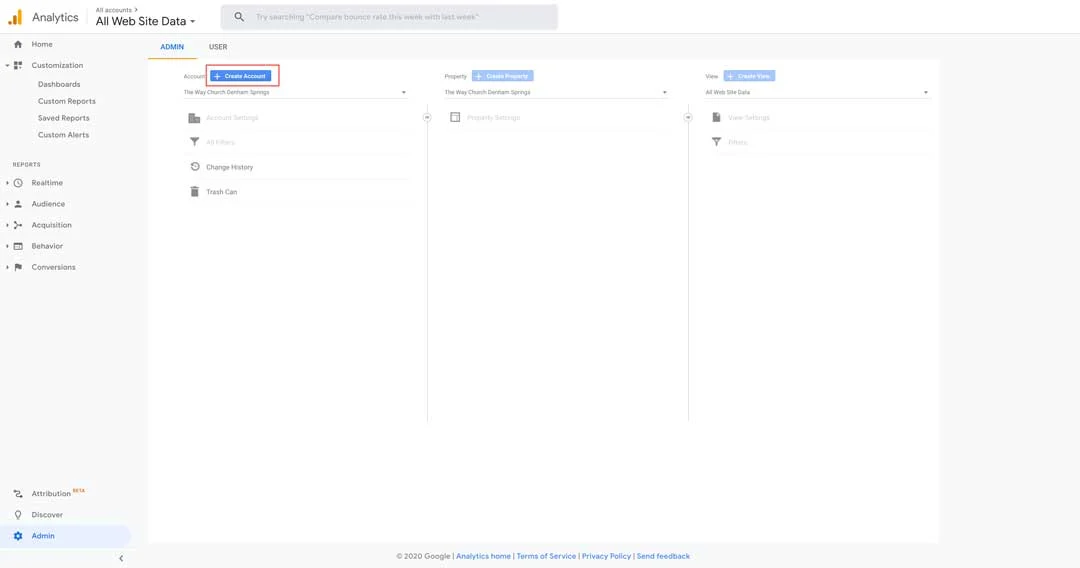Open the Analytics home footer link

click(484, 556)
